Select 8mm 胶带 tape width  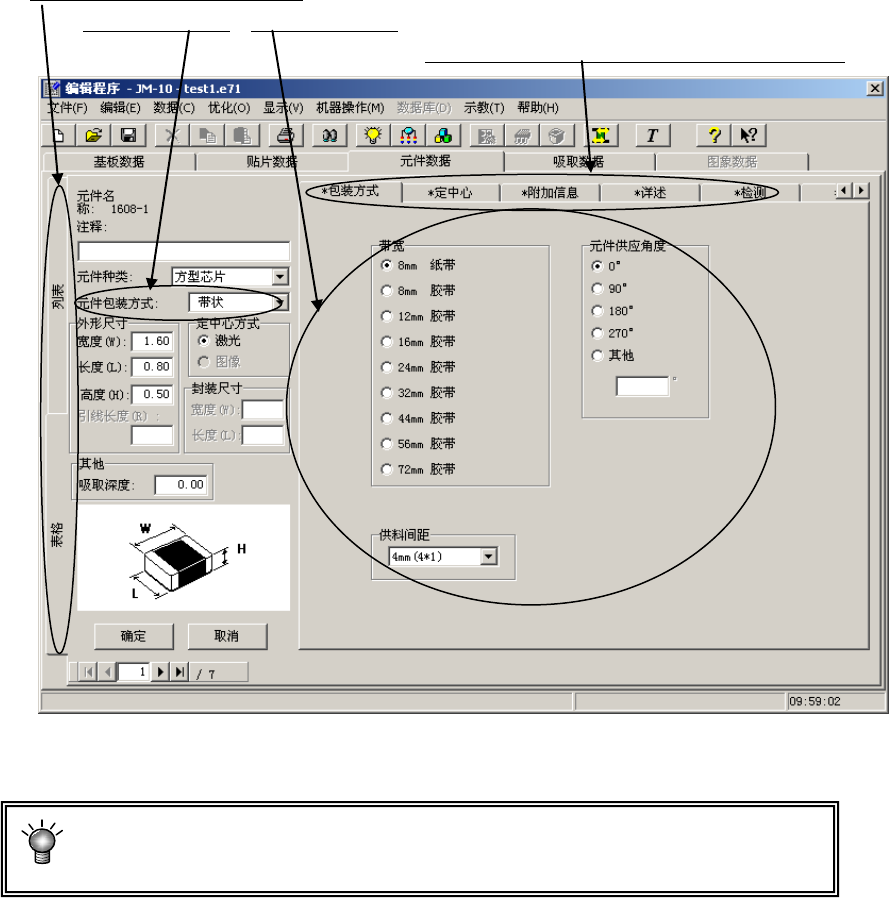tap(418, 291)
